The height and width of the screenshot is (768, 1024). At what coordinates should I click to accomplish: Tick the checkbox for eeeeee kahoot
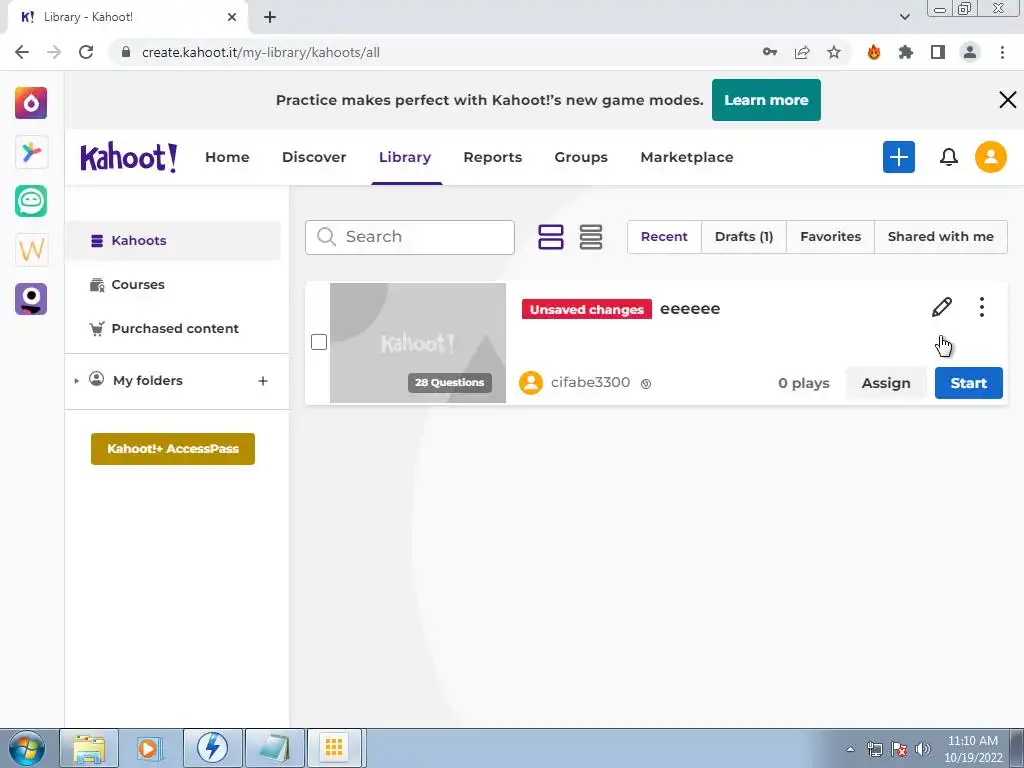click(319, 342)
